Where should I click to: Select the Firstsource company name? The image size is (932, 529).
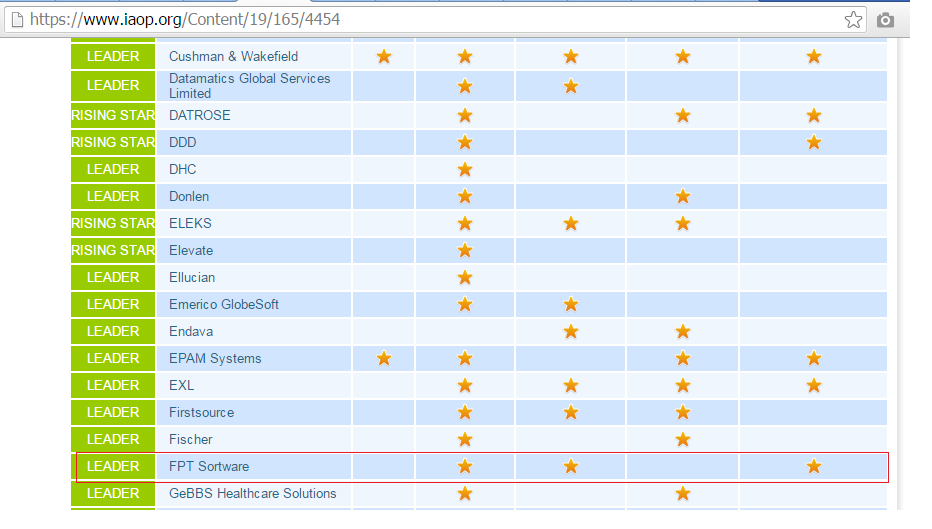tap(201, 413)
